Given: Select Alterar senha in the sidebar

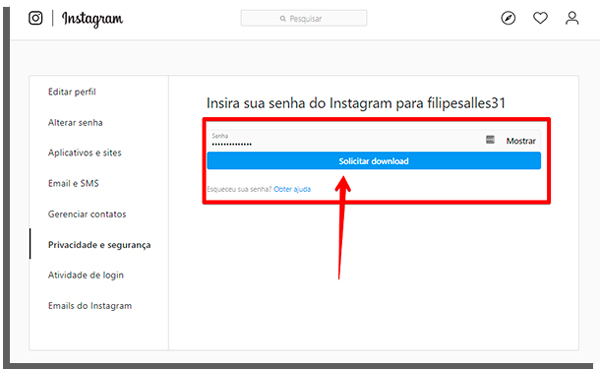Looking at the screenshot, I should (75, 122).
